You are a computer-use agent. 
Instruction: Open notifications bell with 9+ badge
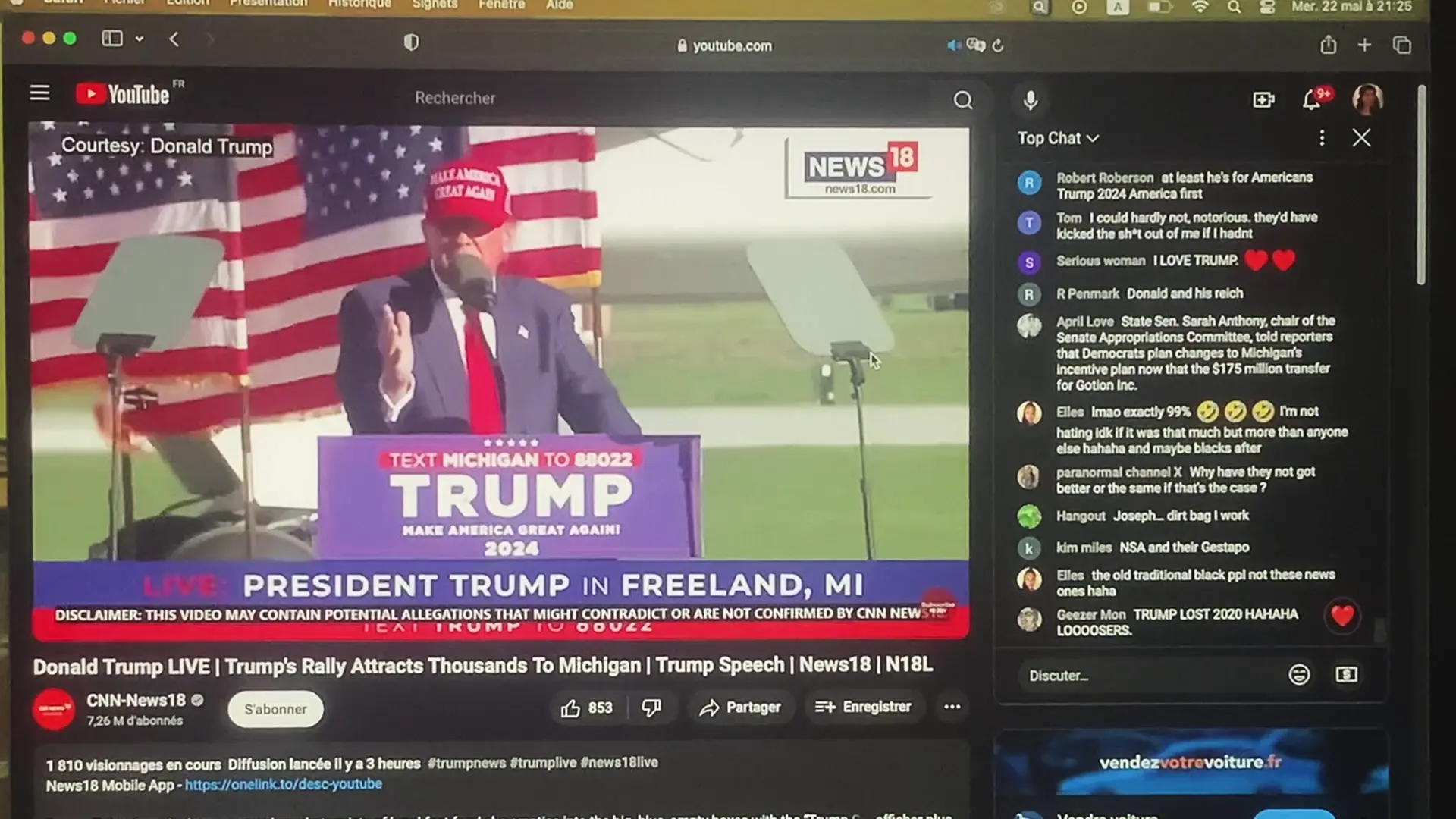pos(1312,100)
